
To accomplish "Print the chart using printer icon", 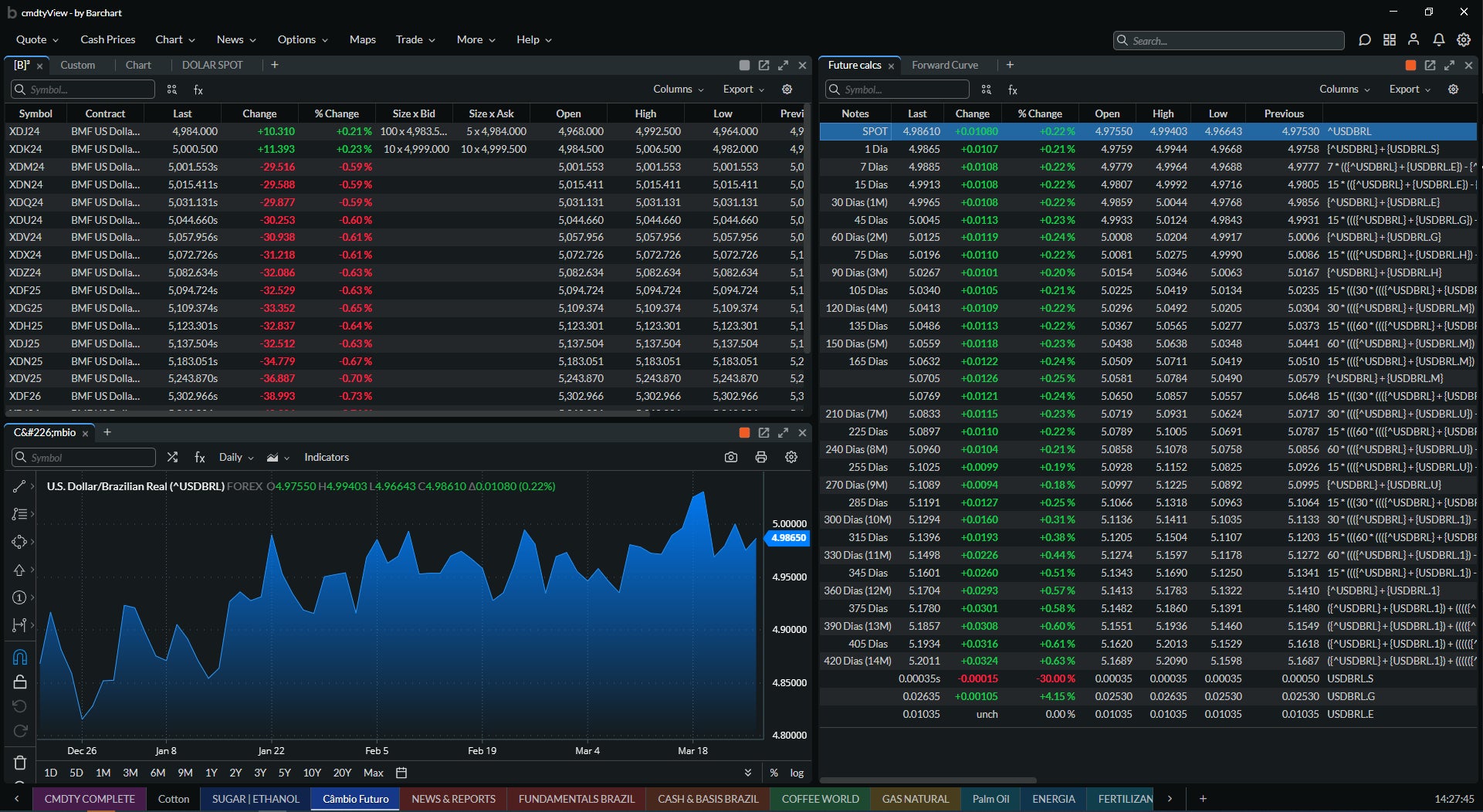I will coord(761,457).
